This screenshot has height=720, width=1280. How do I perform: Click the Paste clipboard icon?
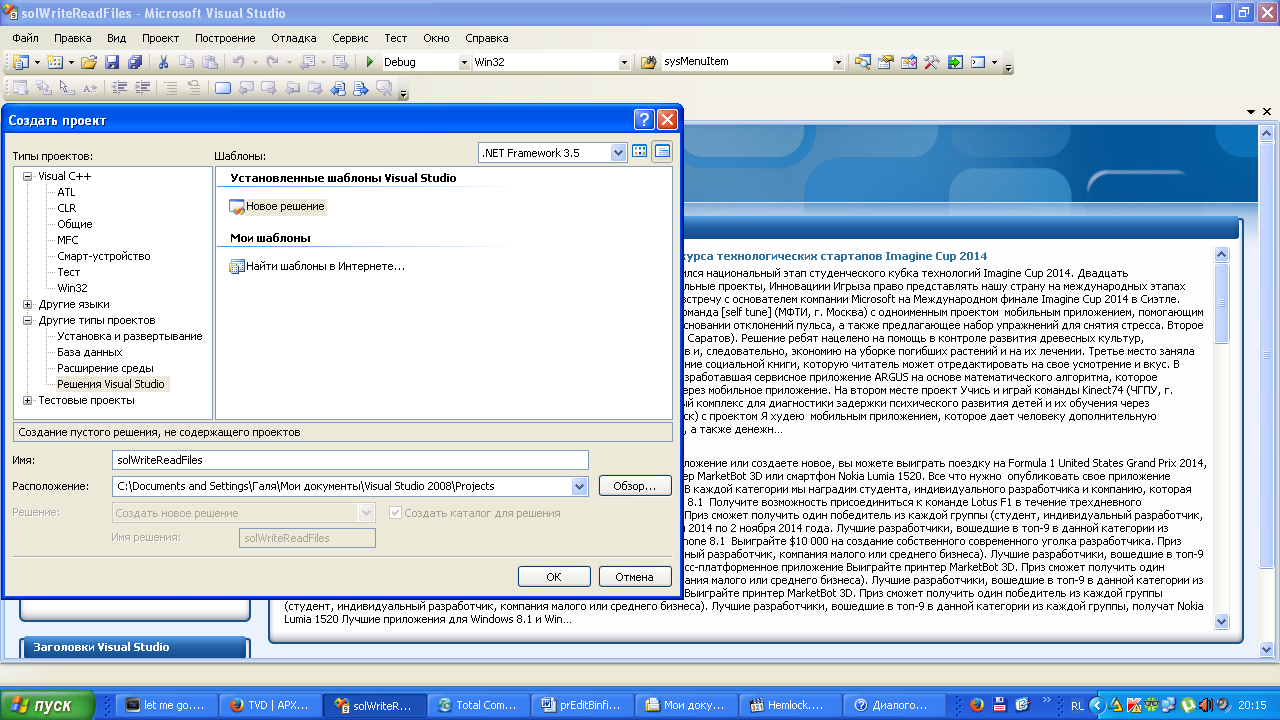[210, 62]
